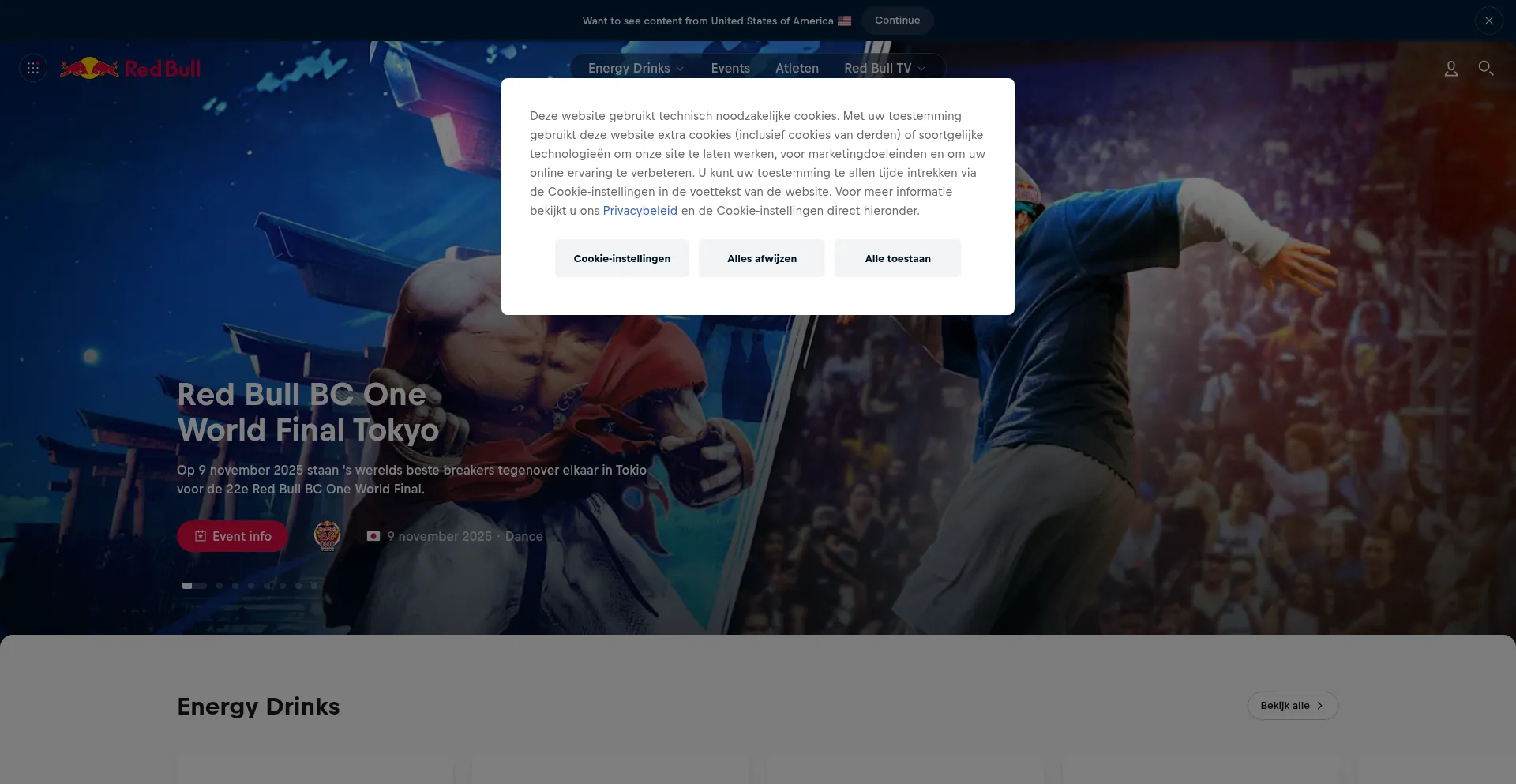Follow the Privacybeleid link
The height and width of the screenshot is (784, 1516).
(x=640, y=211)
